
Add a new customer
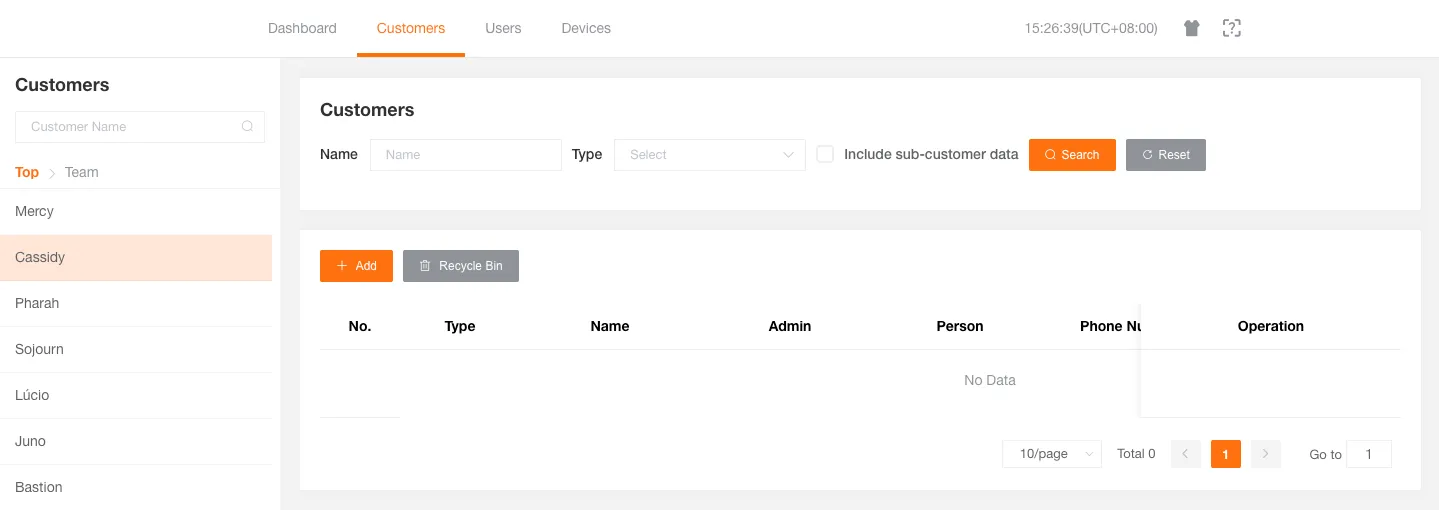click(356, 266)
